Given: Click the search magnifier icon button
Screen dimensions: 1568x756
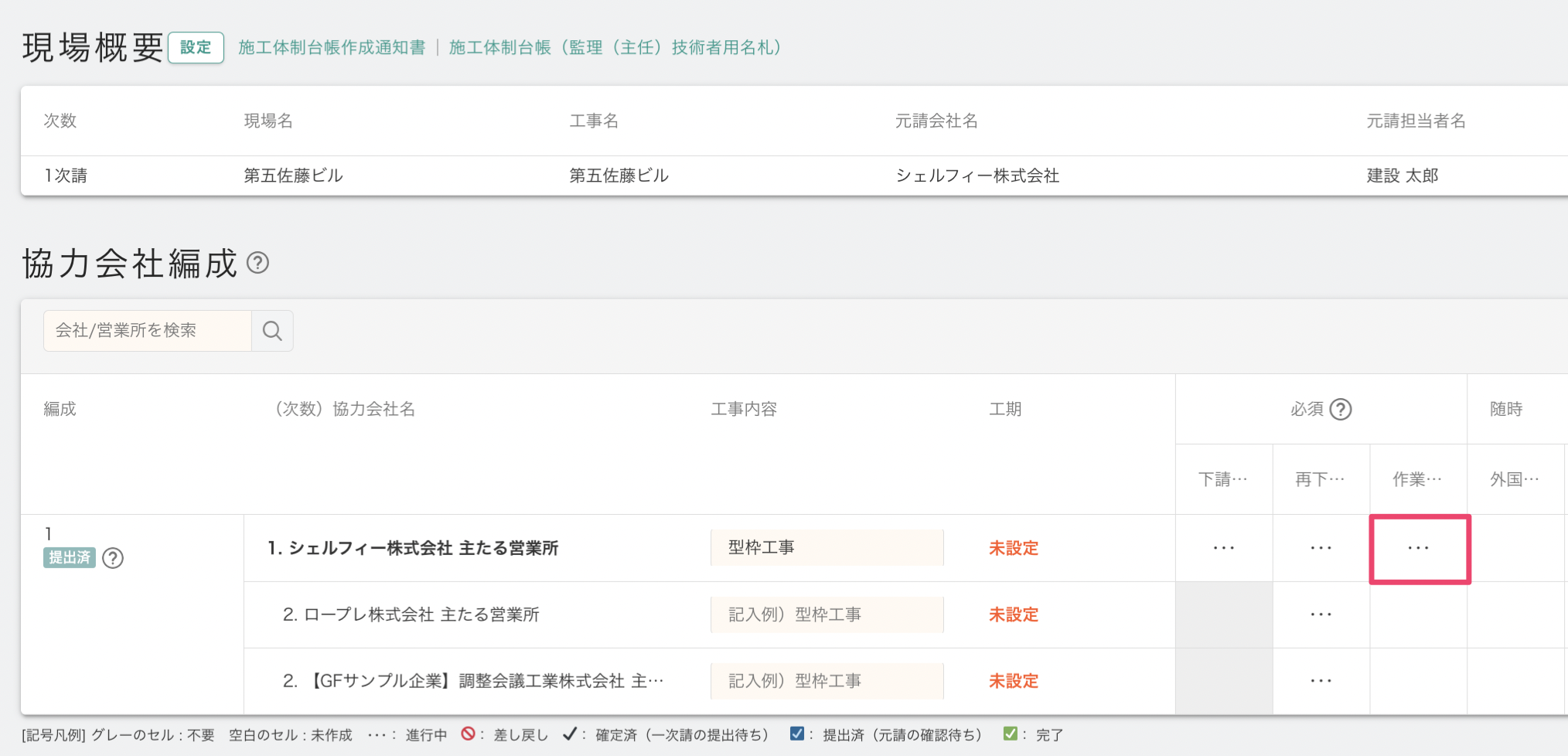Looking at the screenshot, I should pos(272,331).
